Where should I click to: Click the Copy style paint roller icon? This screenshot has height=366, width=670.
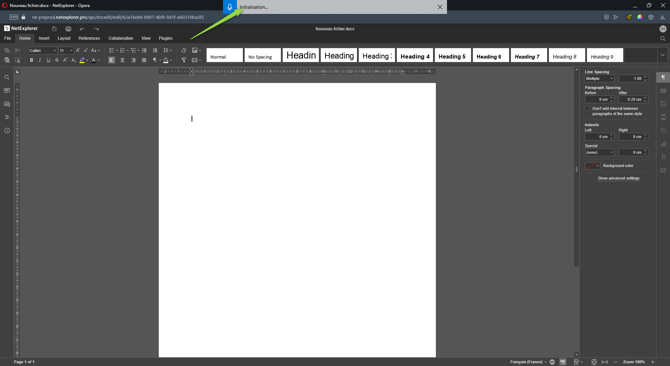184,60
